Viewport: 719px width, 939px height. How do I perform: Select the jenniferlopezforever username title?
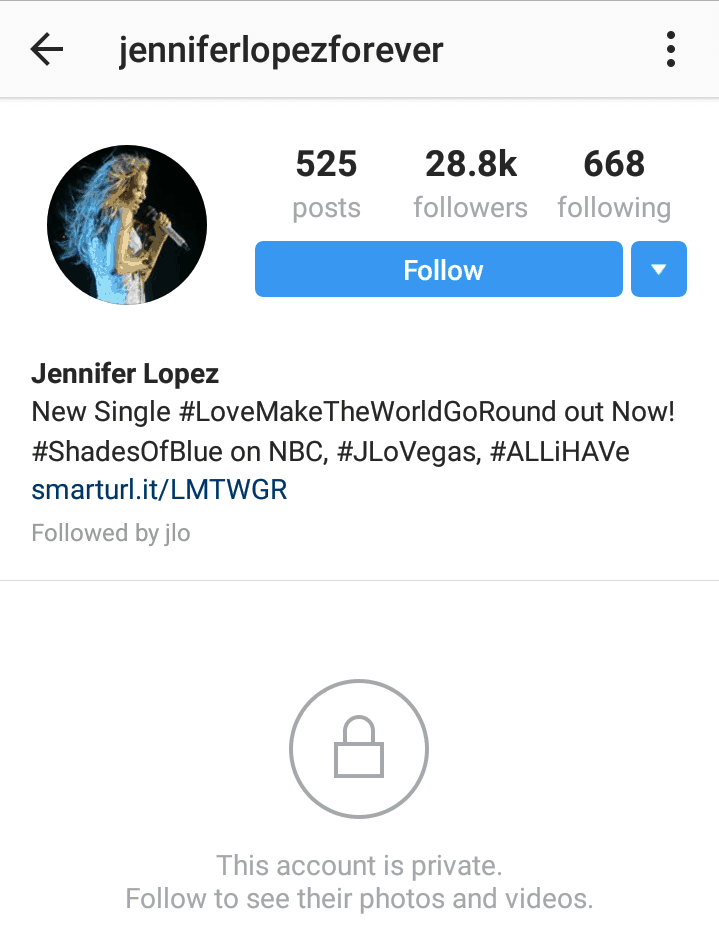(x=281, y=50)
